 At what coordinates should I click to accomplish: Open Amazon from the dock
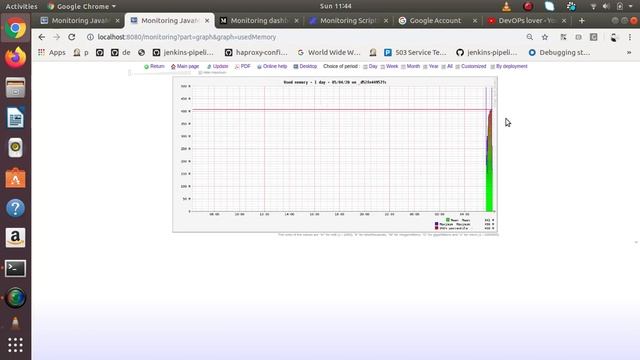click(x=16, y=238)
